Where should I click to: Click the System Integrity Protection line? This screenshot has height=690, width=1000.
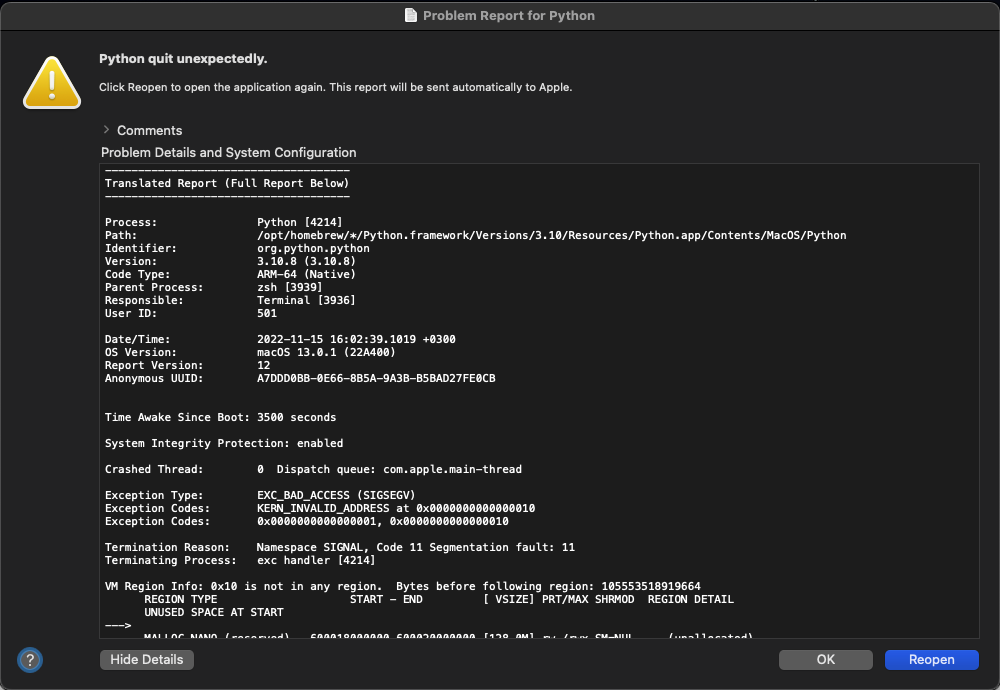pos(224,444)
